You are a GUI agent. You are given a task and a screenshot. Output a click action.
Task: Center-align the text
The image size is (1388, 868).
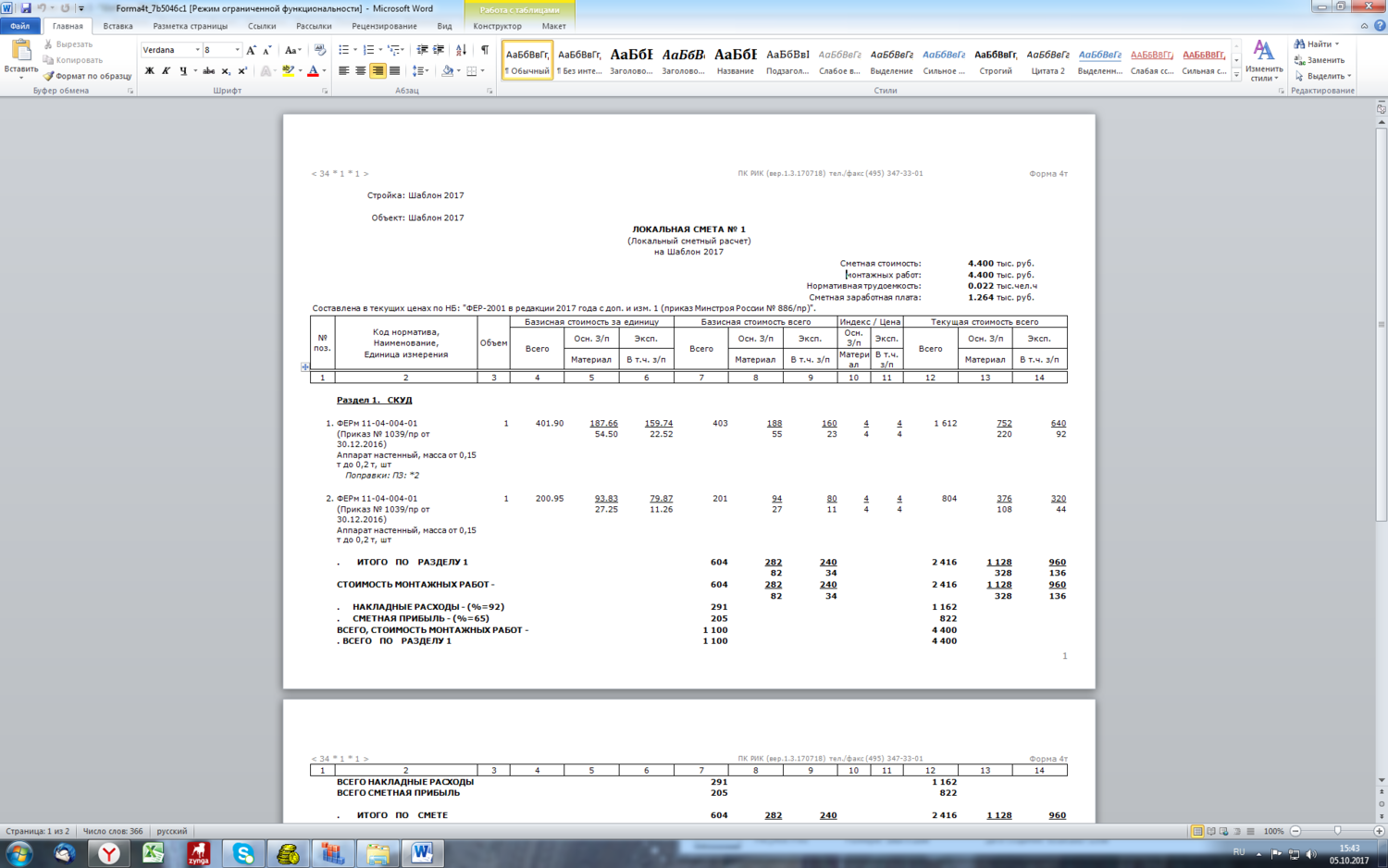[361, 71]
